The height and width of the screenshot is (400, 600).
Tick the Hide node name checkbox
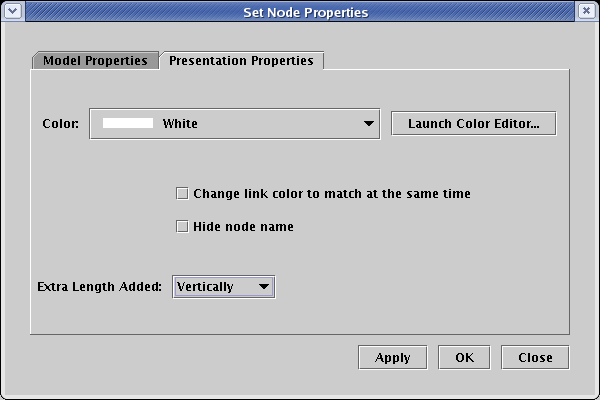click(182, 226)
